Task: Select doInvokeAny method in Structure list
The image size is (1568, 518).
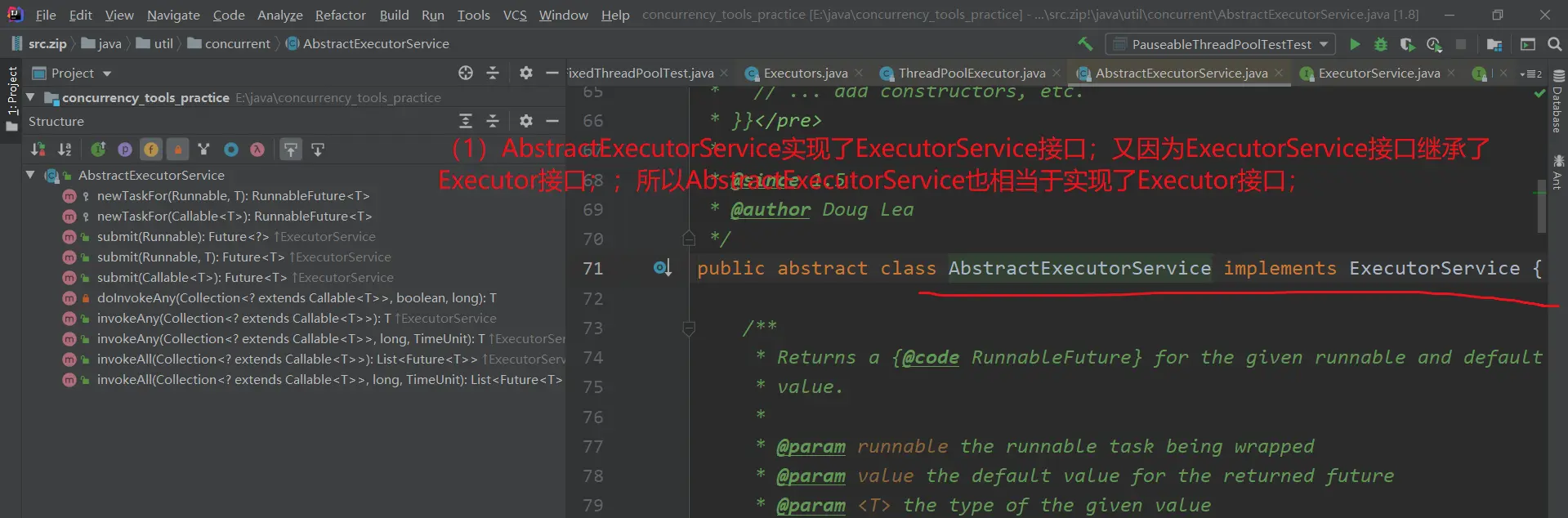Action: 296,298
